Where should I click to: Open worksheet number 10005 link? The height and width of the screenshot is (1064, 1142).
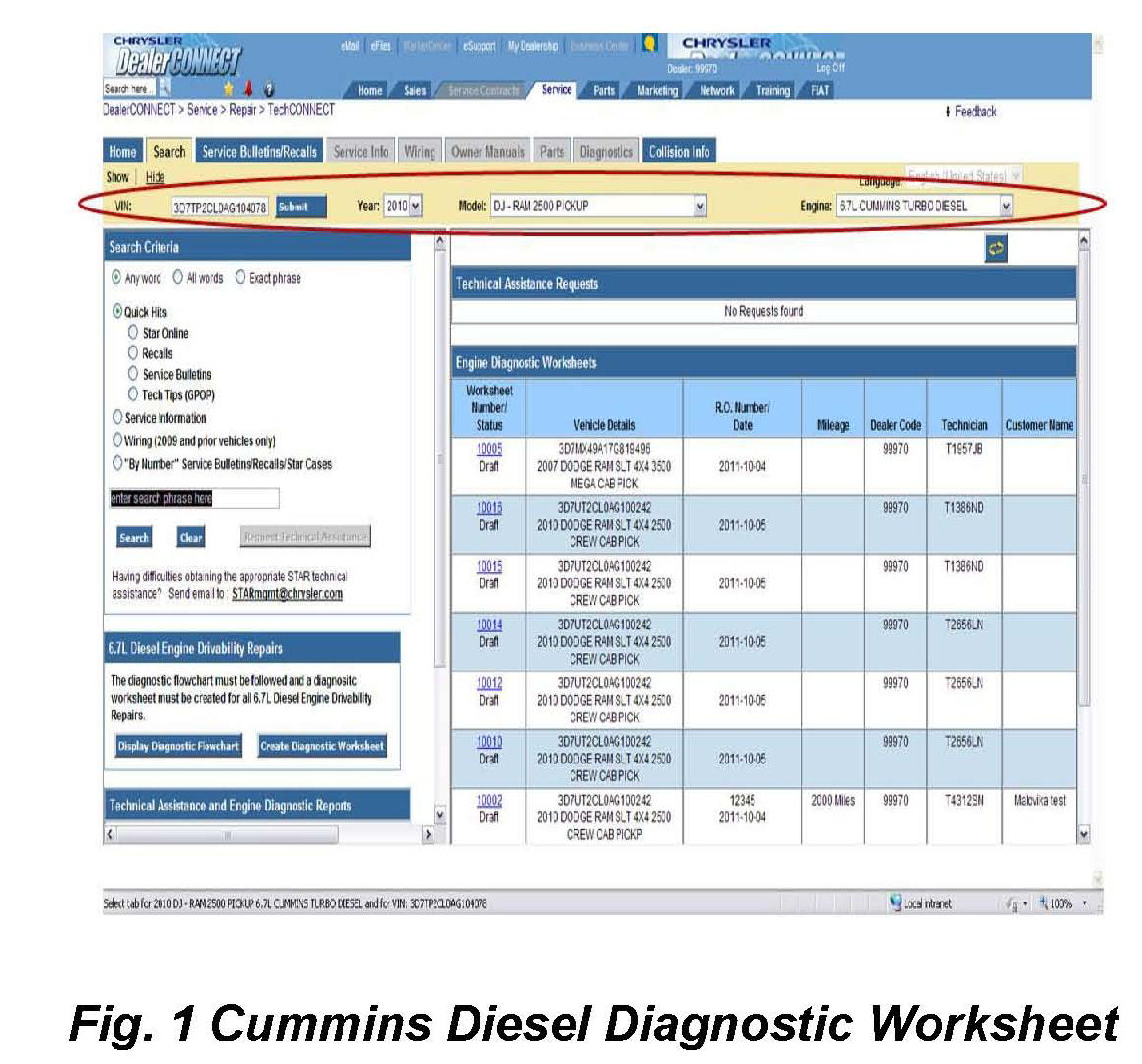click(x=488, y=449)
